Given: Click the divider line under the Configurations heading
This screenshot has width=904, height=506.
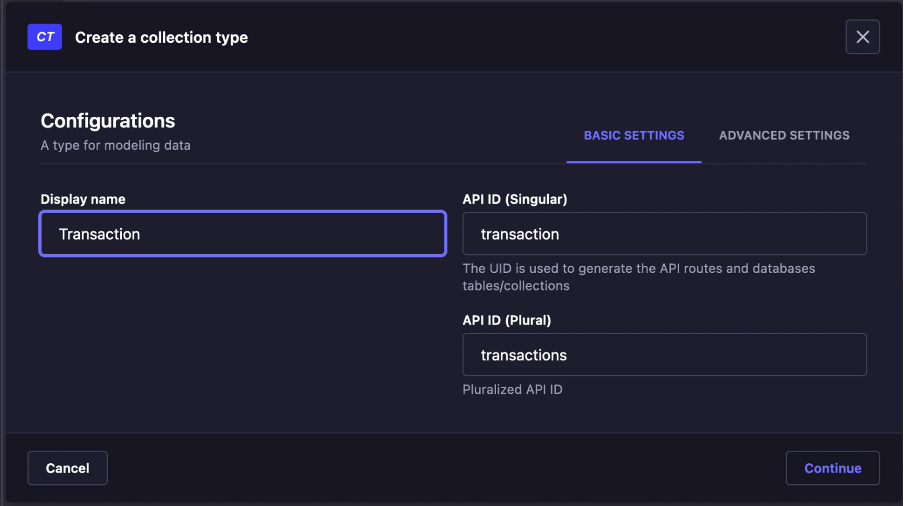Looking at the screenshot, I should pyautogui.click(x=300, y=163).
